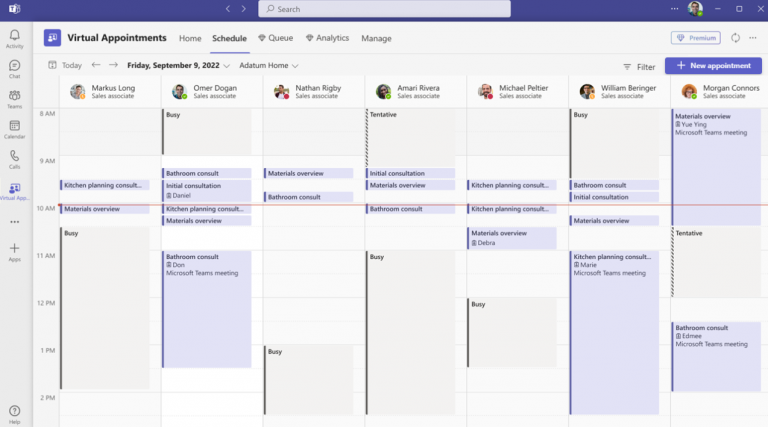768x427 pixels.
Task: Open Omer Dogan's Initial consultation with Daniel
Action: [x=207, y=190]
